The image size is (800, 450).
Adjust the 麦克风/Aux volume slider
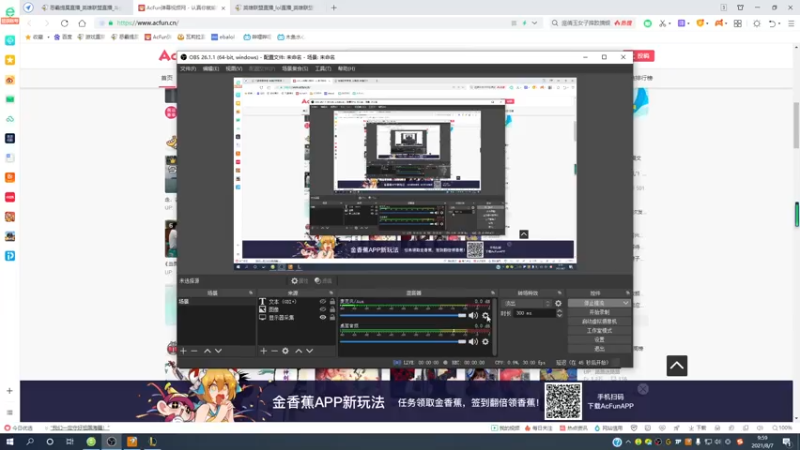coord(403,315)
